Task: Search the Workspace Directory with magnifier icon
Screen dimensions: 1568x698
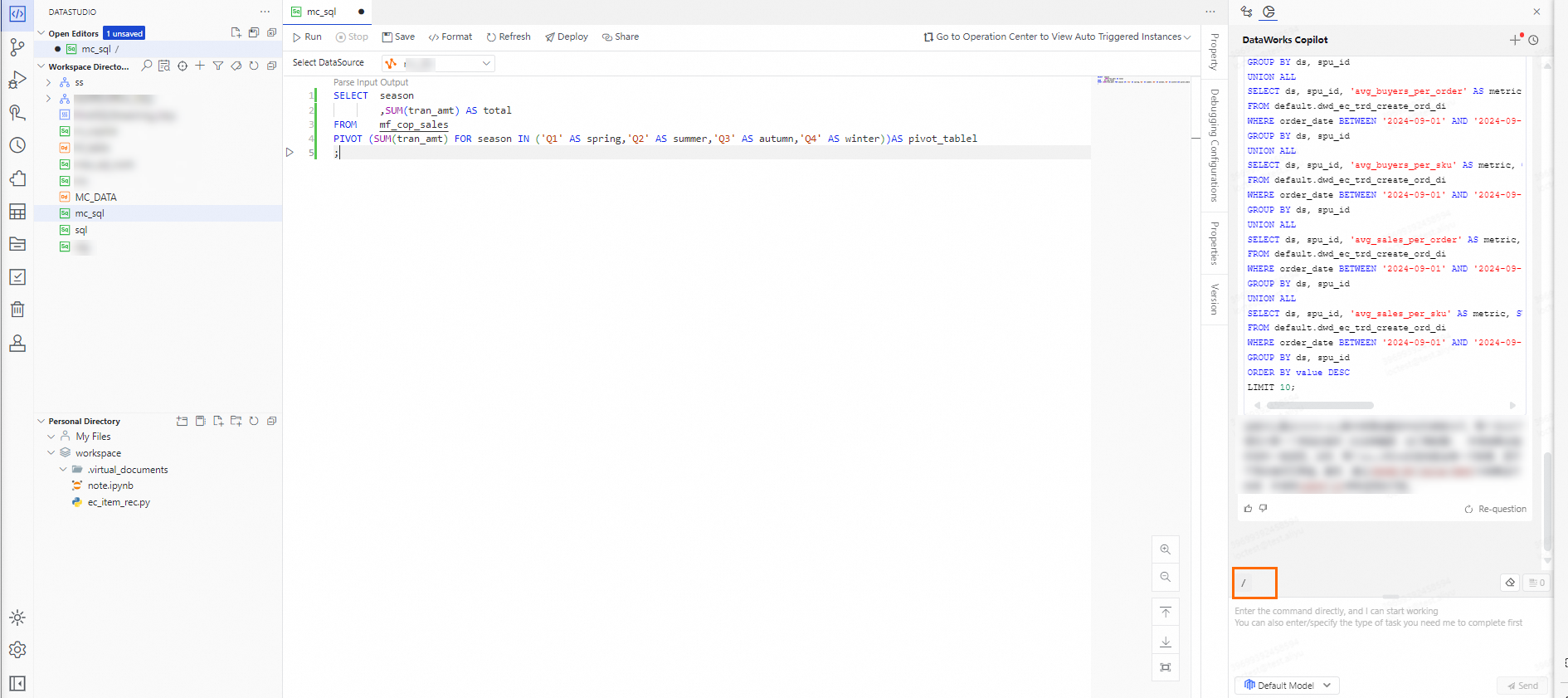Action: point(147,66)
